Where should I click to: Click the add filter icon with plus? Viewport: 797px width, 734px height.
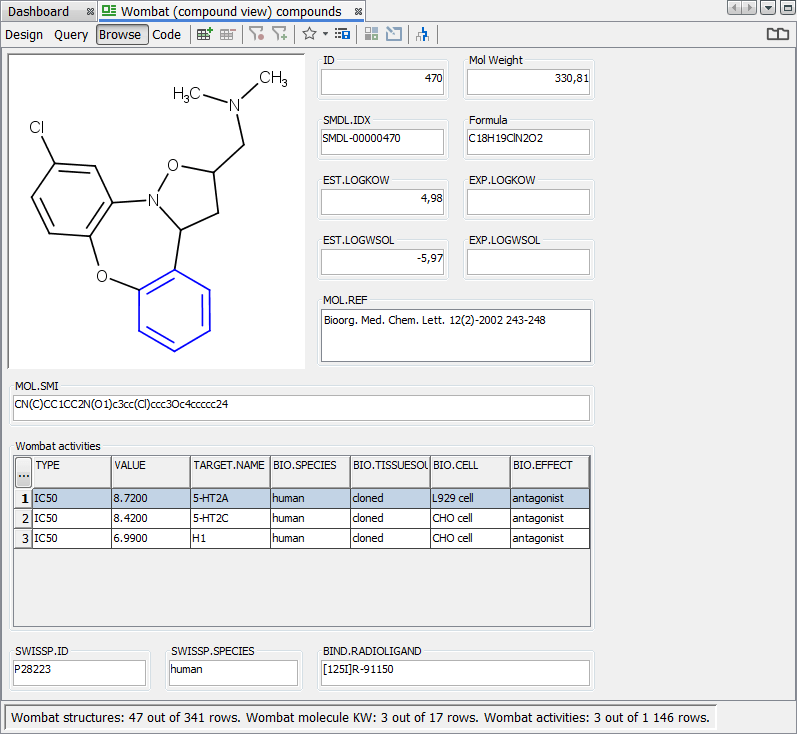coord(280,34)
